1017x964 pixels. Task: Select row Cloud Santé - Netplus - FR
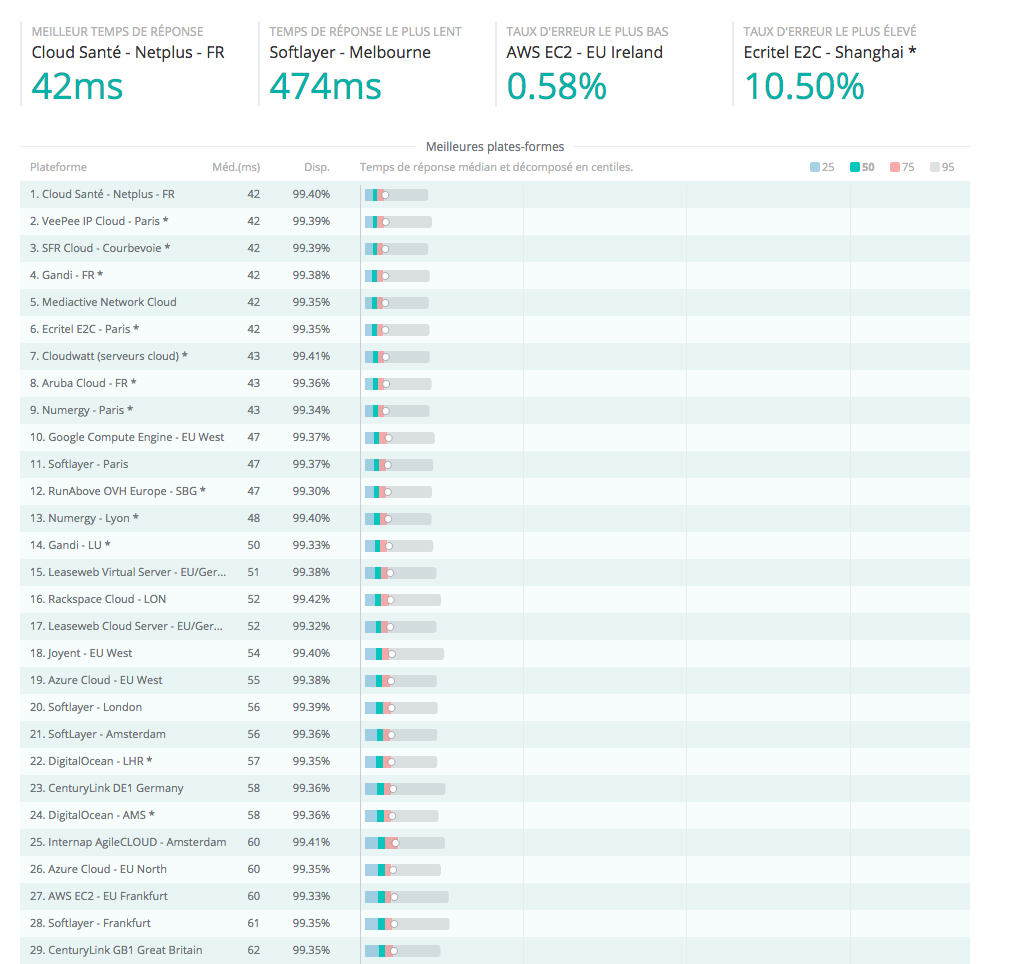(x=495, y=195)
